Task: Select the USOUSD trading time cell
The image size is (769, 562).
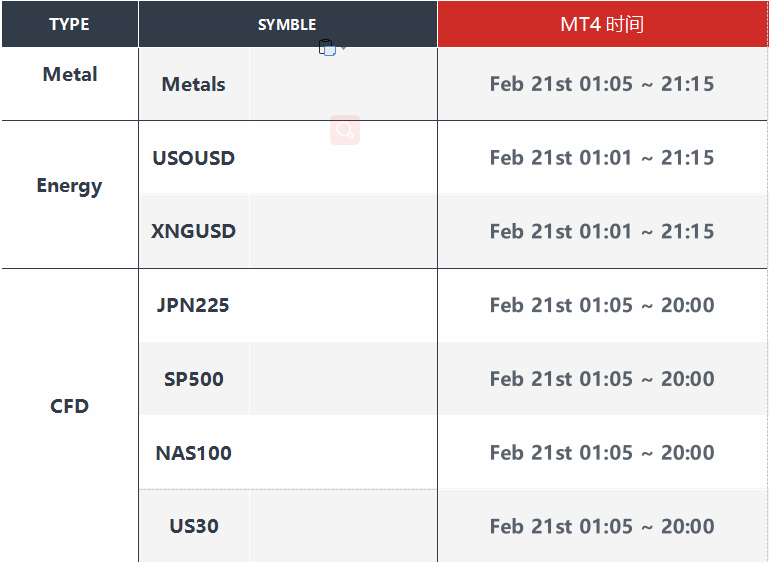Action: pyautogui.click(x=602, y=157)
